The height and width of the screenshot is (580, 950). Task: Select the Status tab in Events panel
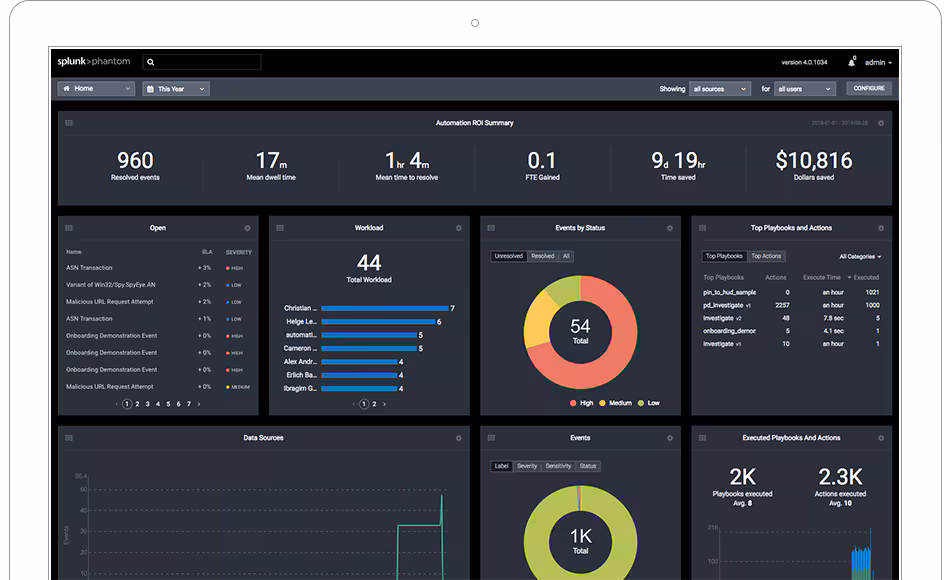[588, 466]
